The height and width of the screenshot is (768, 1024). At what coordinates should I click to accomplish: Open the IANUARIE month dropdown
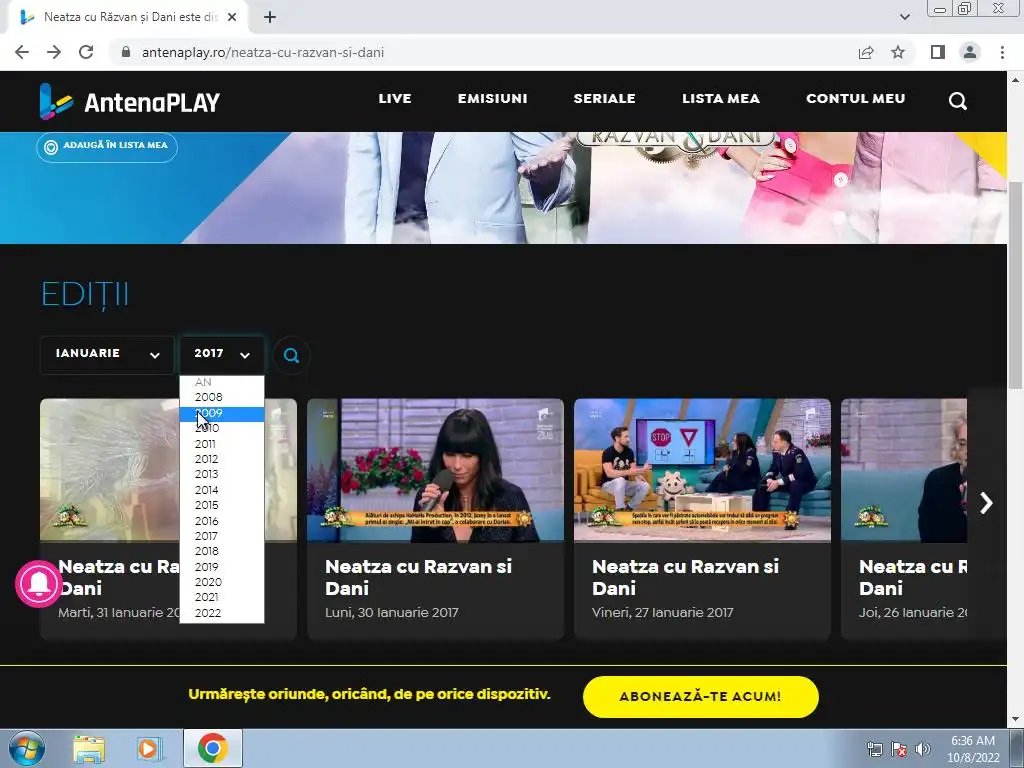click(x=107, y=355)
